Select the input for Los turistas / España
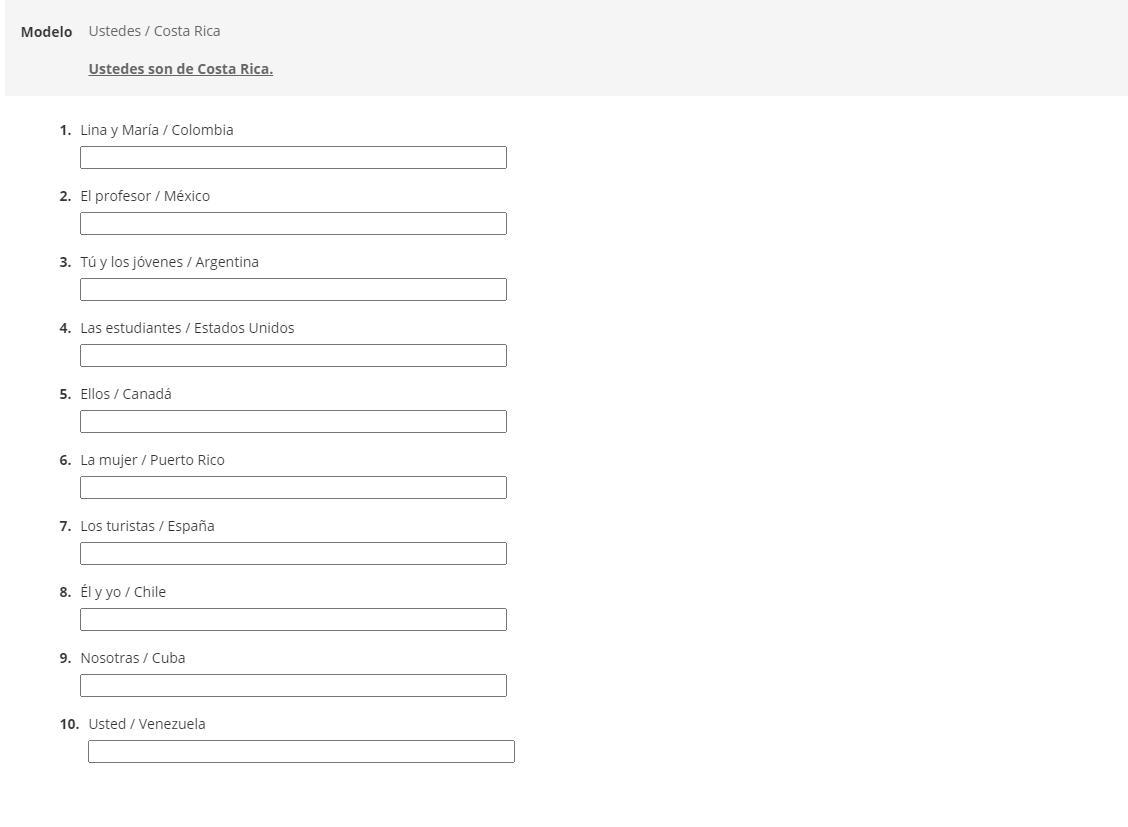This screenshot has height=827, width=1128. coord(293,554)
